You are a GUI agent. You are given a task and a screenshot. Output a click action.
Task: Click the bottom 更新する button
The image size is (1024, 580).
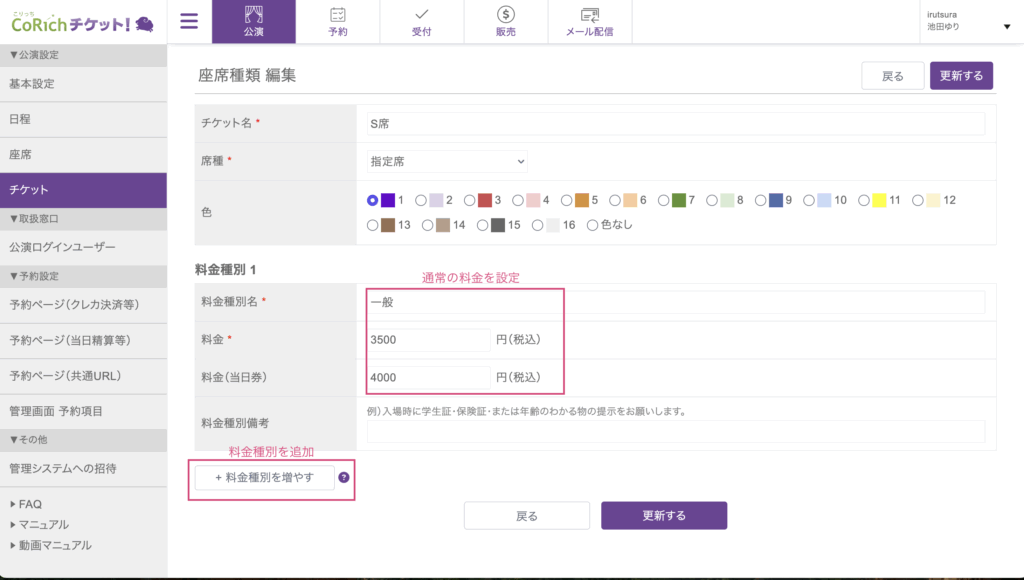click(x=663, y=516)
